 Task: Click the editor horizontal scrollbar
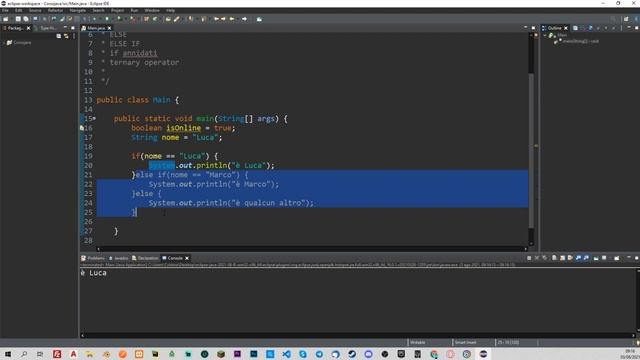coord(312,249)
